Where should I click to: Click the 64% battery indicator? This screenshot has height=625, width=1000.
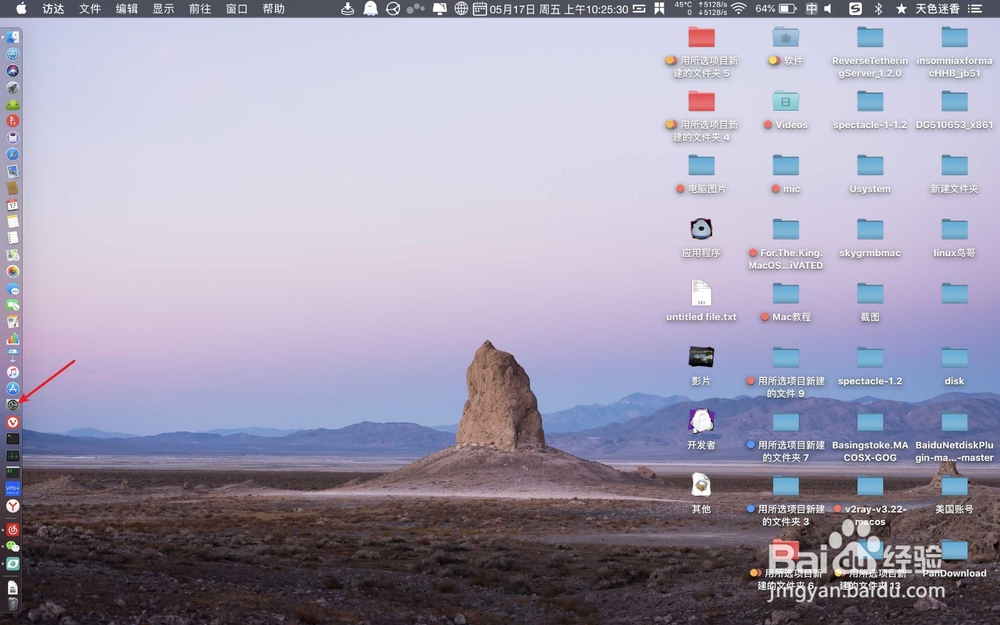tap(776, 8)
